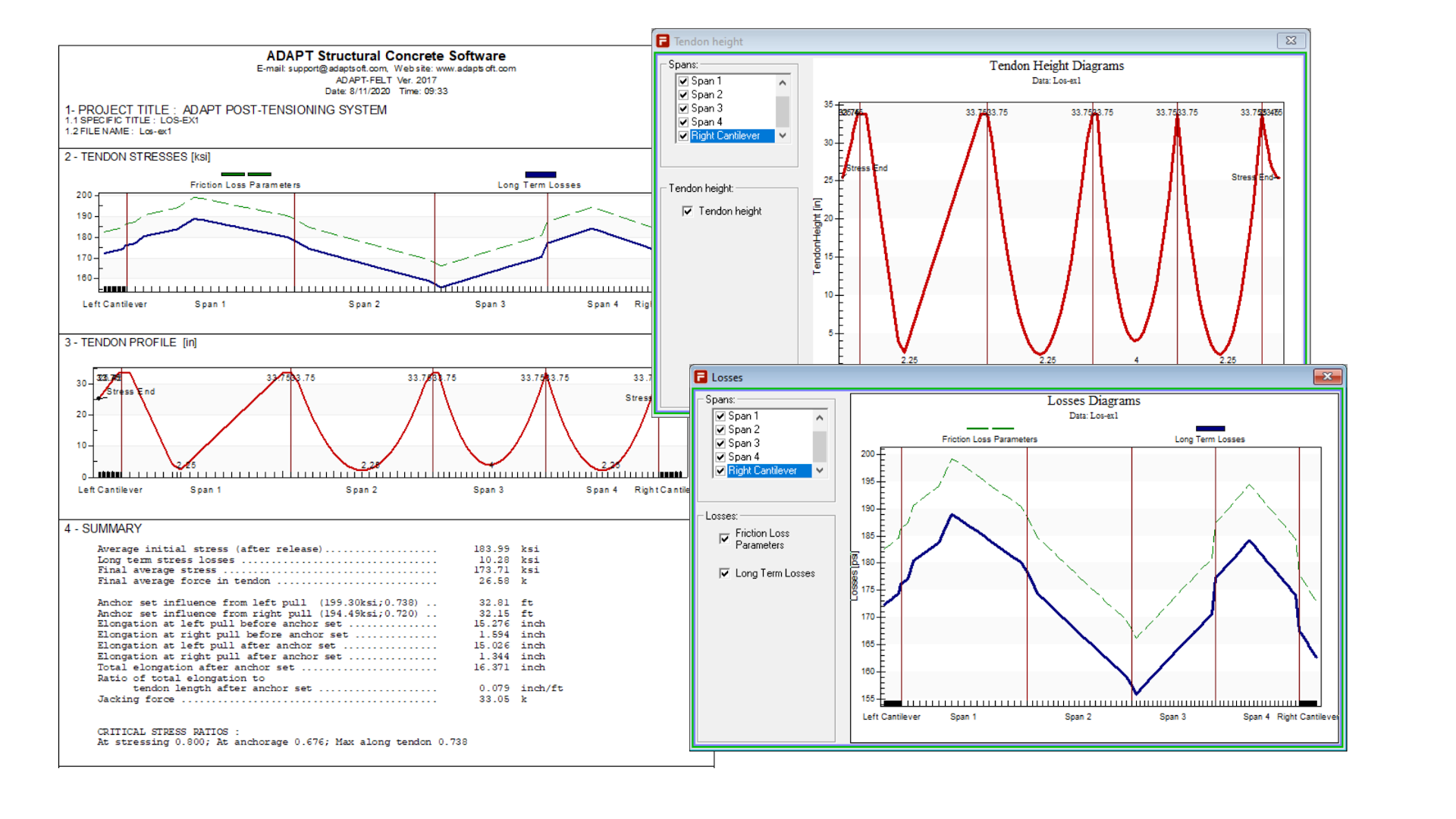
Task: Toggle Long Term Losses checkbox
Action: coord(724,573)
